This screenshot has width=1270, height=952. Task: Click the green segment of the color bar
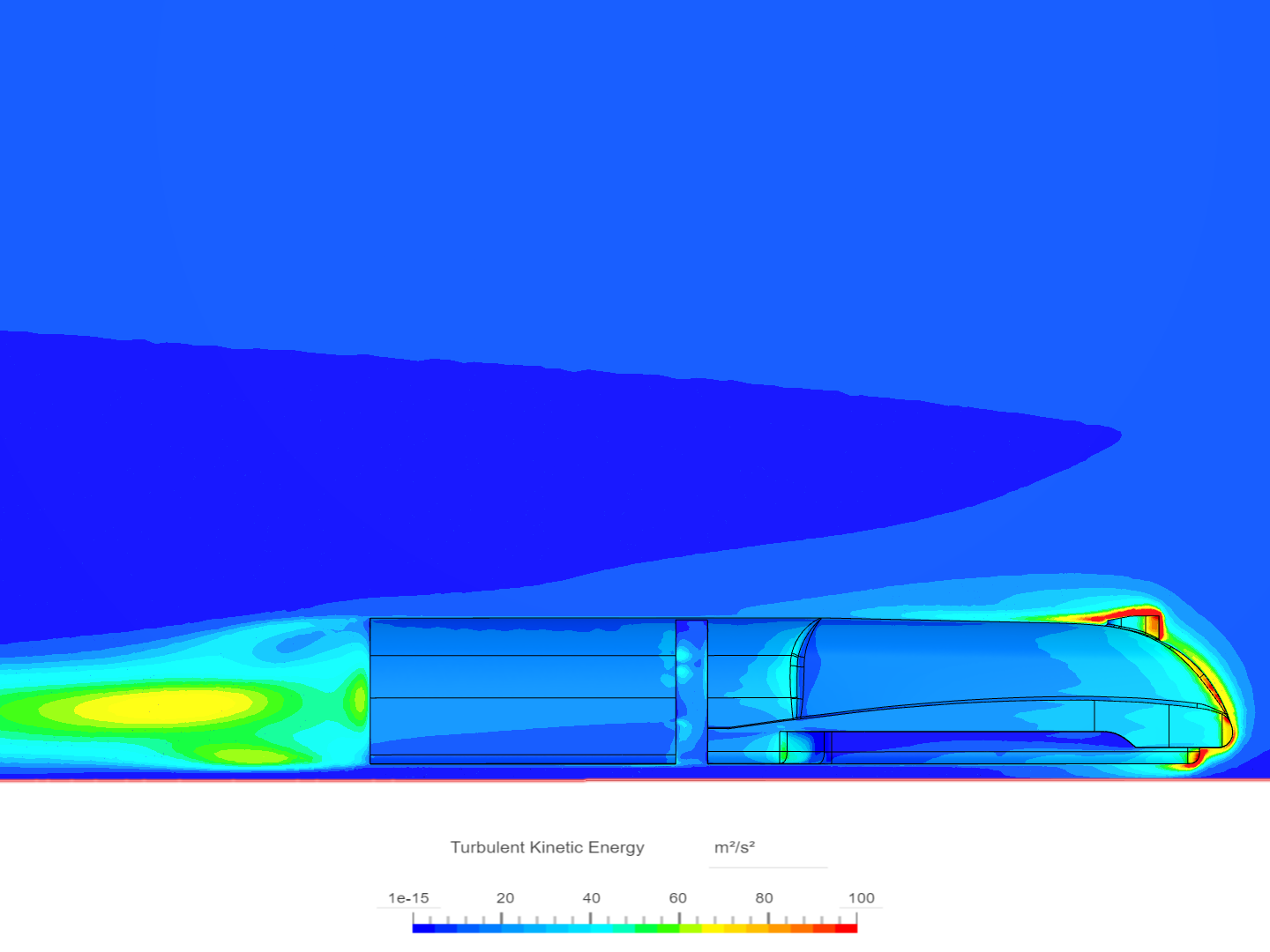pyautogui.click(x=657, y=928)
